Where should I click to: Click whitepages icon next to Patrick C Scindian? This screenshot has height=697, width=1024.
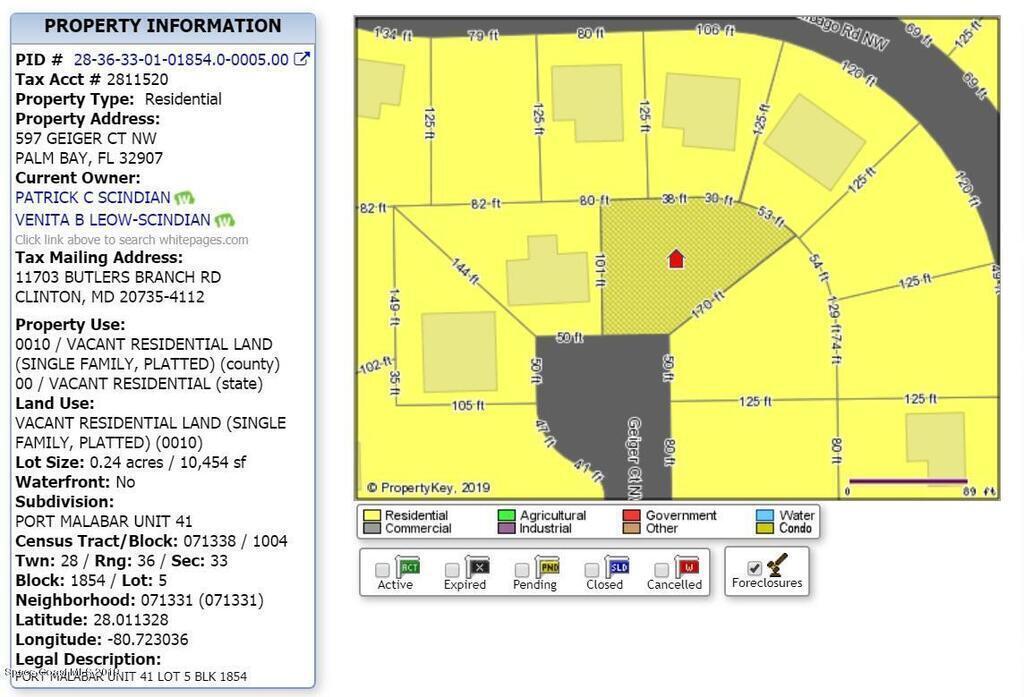(x=184, y=198)
